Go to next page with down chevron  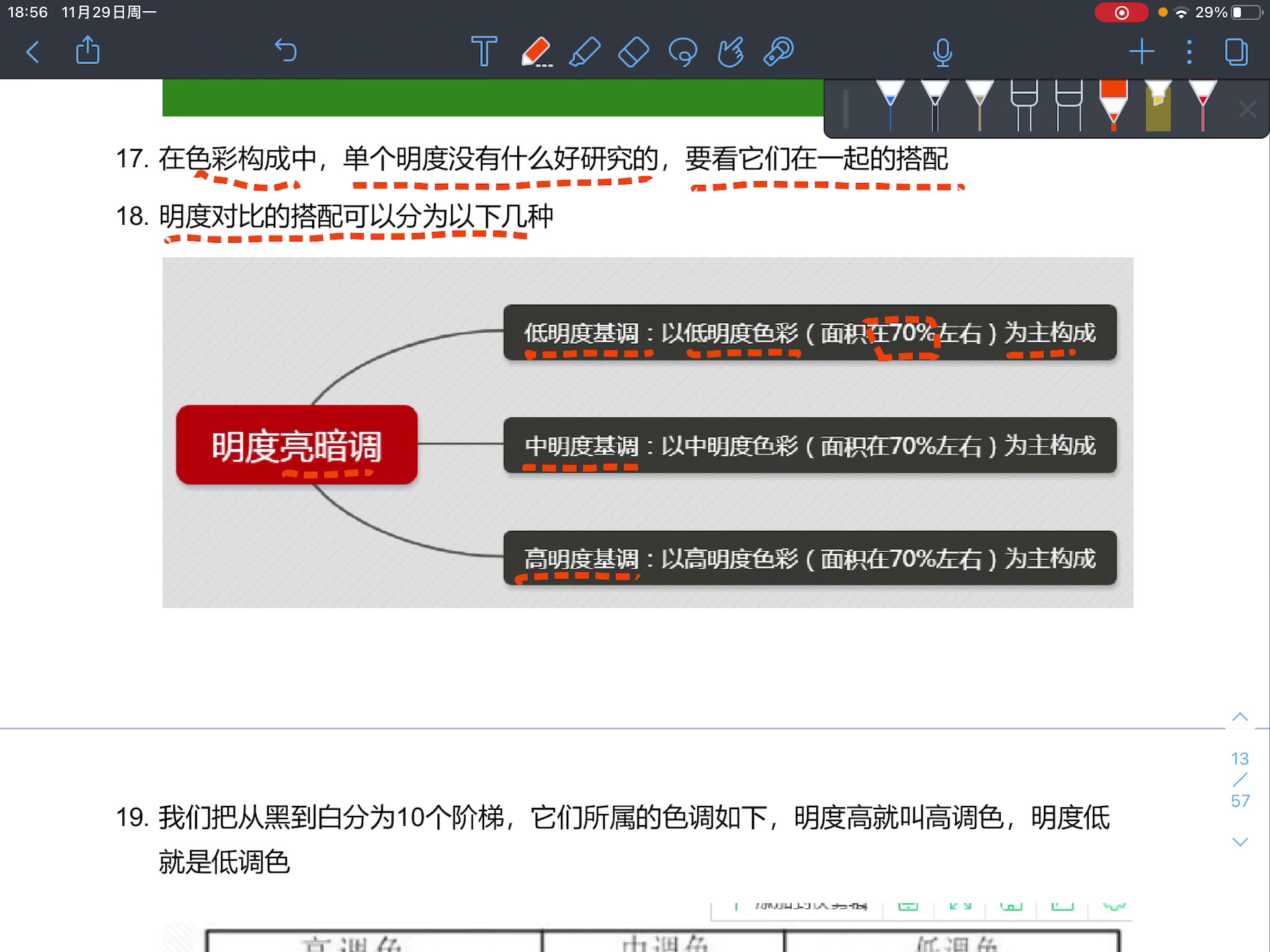pyautogui.click(x=1240, y=842)
